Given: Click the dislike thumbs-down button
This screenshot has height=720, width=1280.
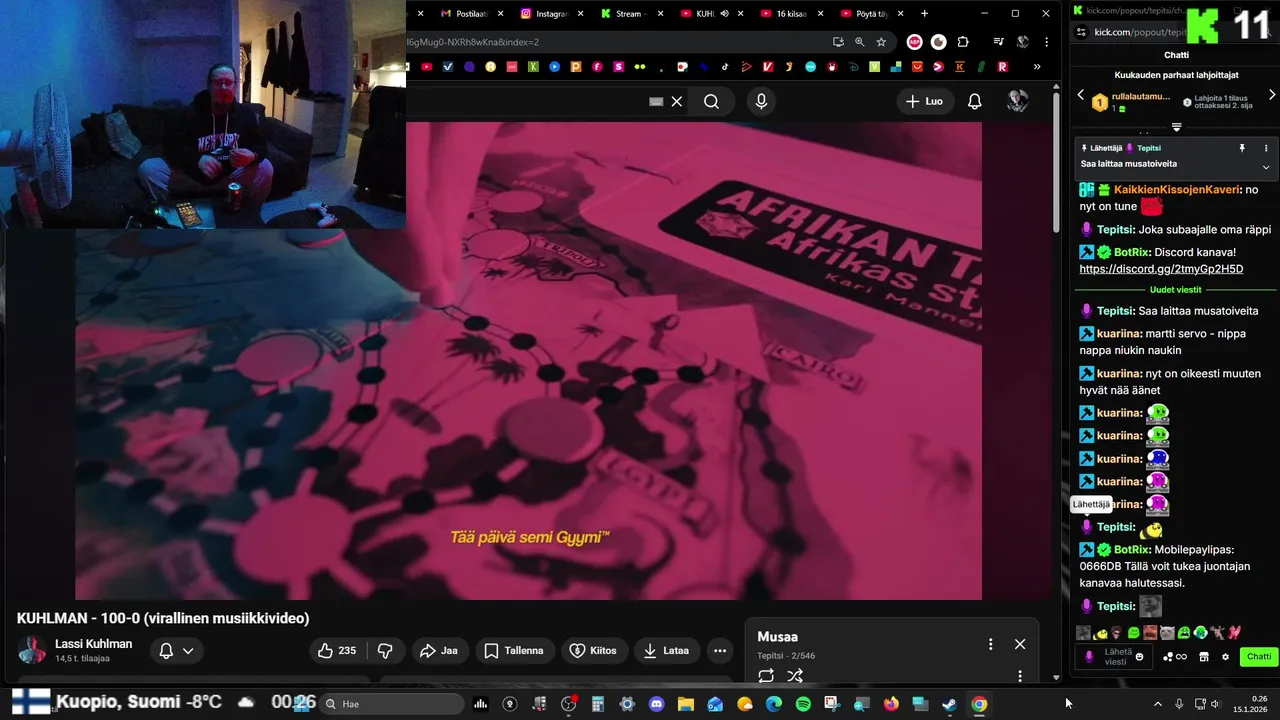Looking at the screenshot, I should pyautogui.click(x=385, y=650).
